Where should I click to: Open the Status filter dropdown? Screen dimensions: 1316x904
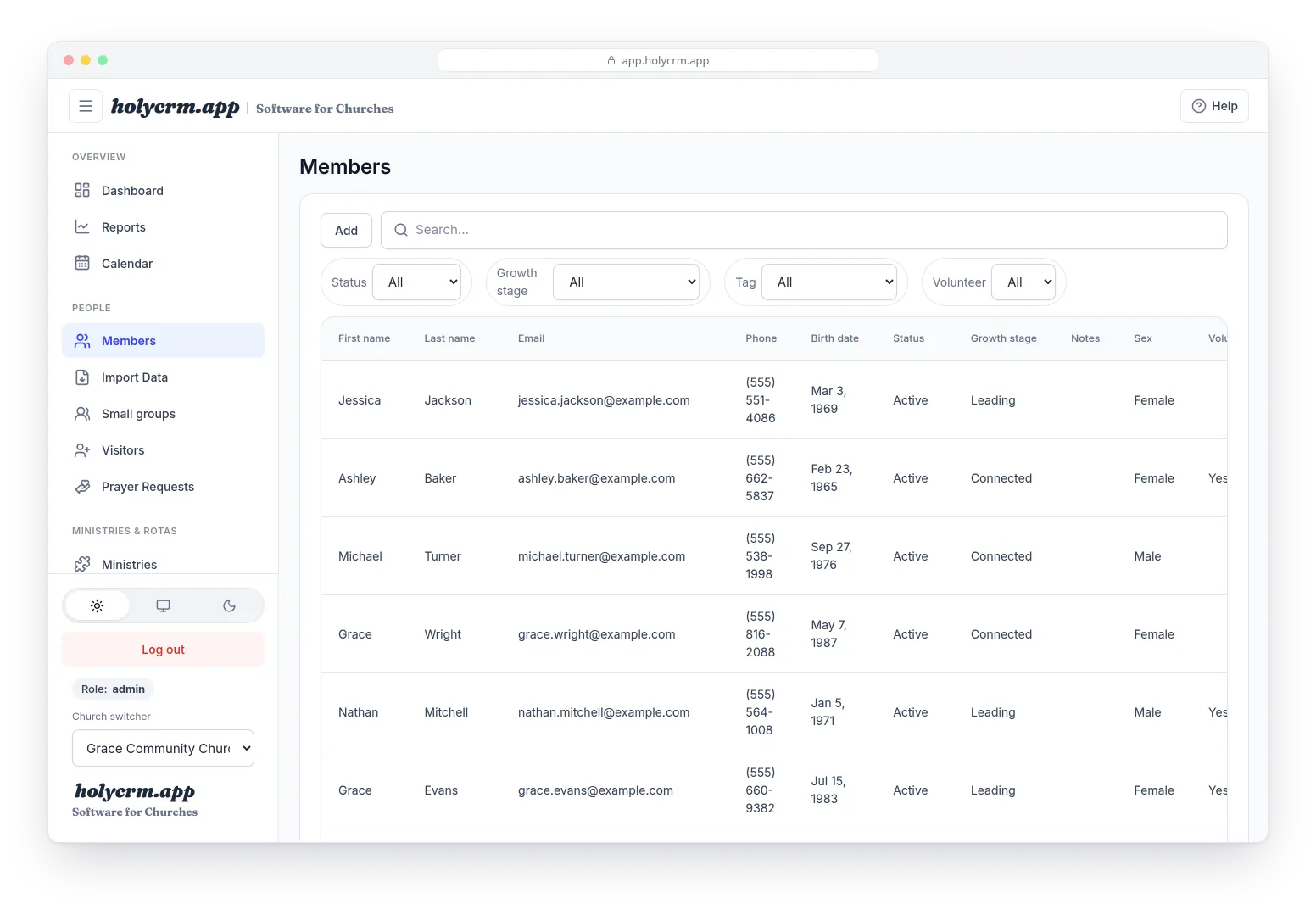click(x=416, y=282)
